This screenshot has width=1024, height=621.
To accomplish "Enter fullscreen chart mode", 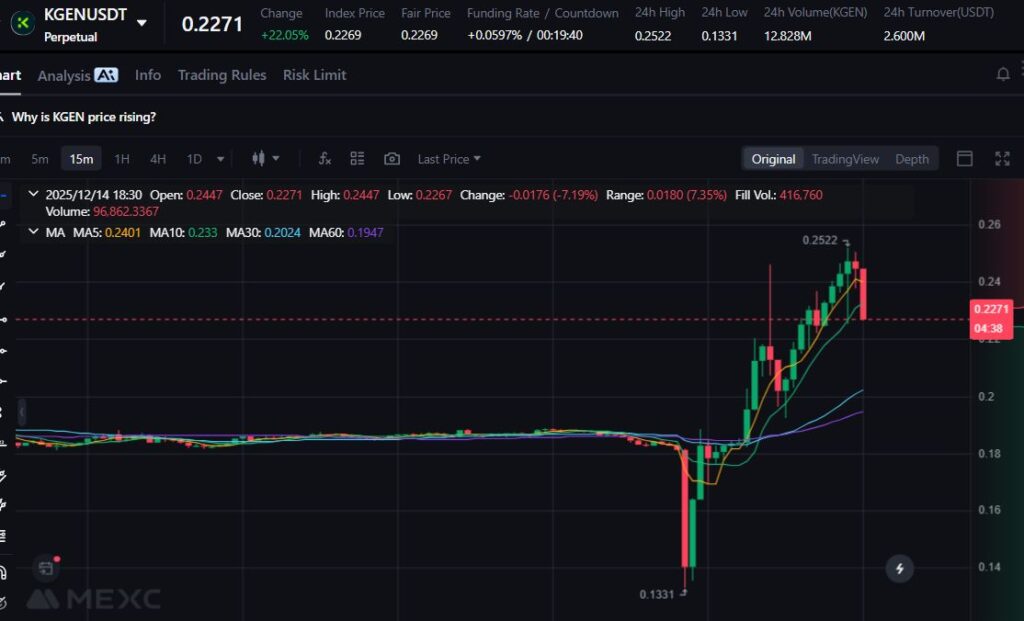I will (x=1002, y=159).
